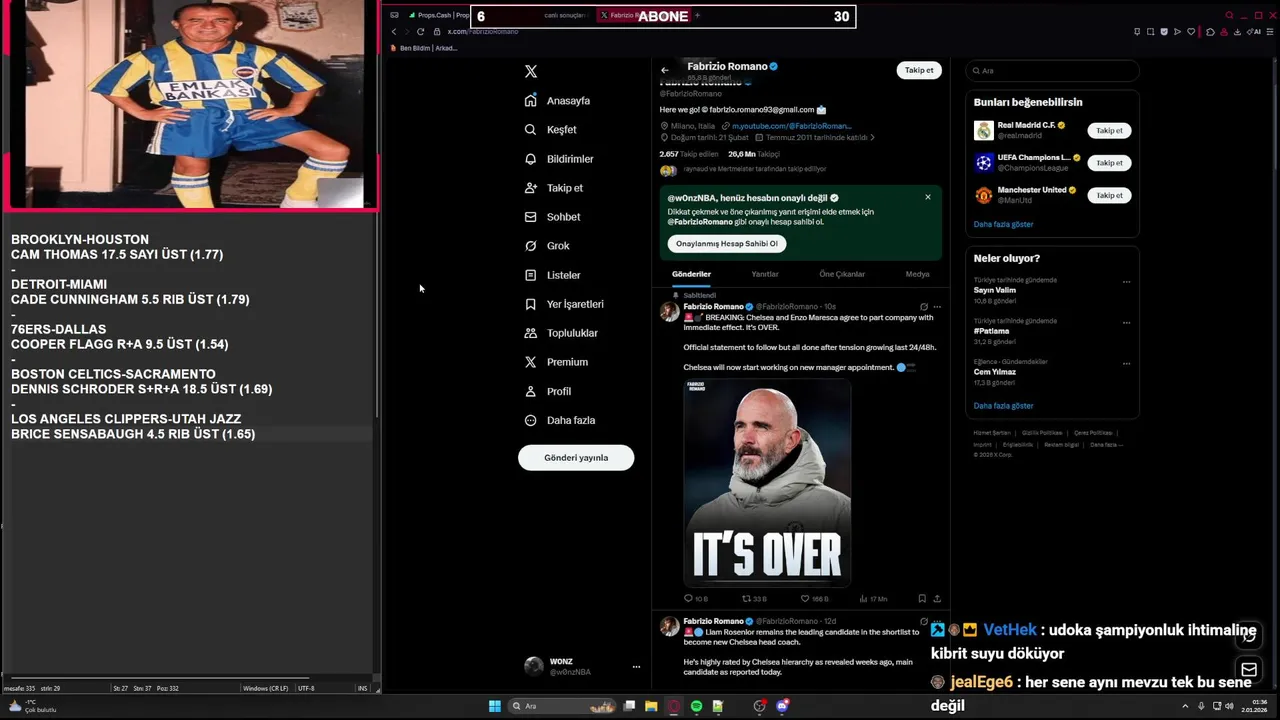Open more options on Maresca post
This screenshot has height=720, width=1280.
937,307
